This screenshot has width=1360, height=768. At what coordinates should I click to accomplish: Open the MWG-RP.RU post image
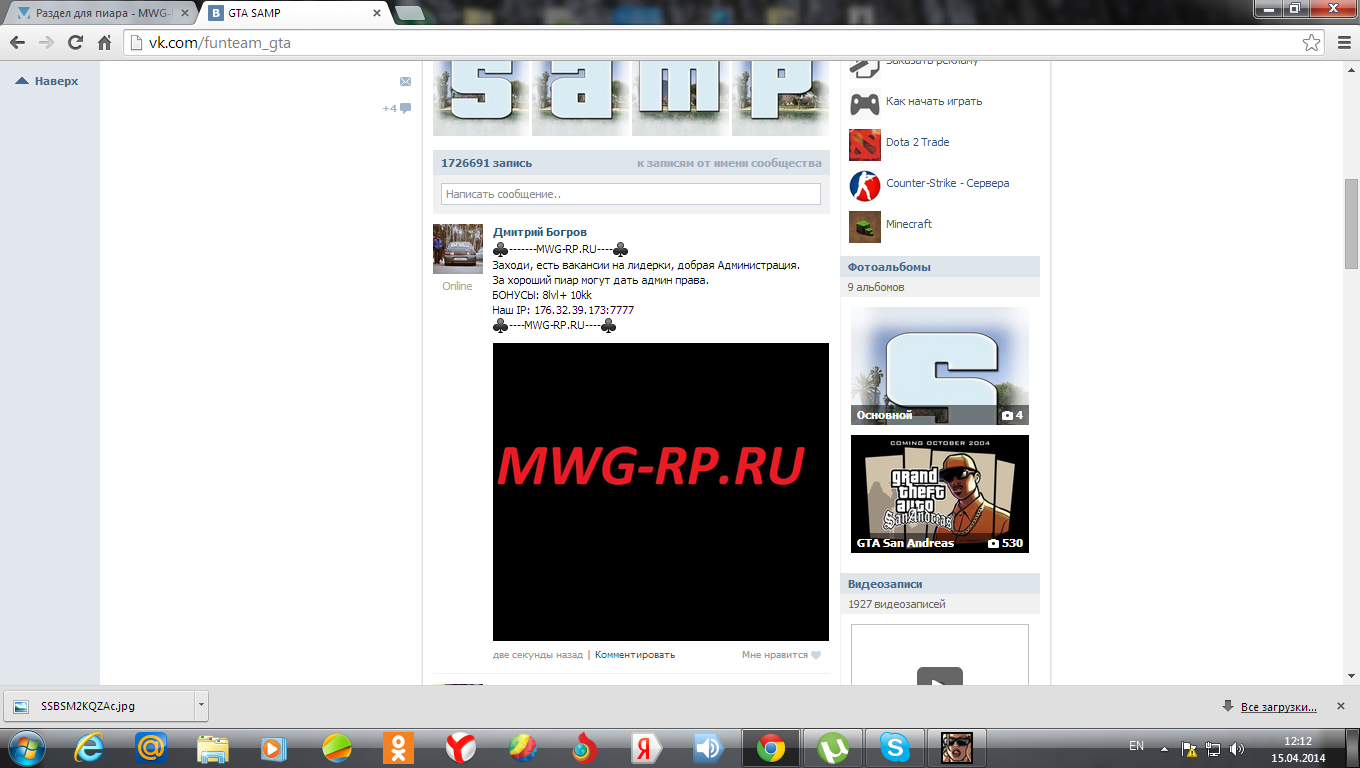[661, 492]
